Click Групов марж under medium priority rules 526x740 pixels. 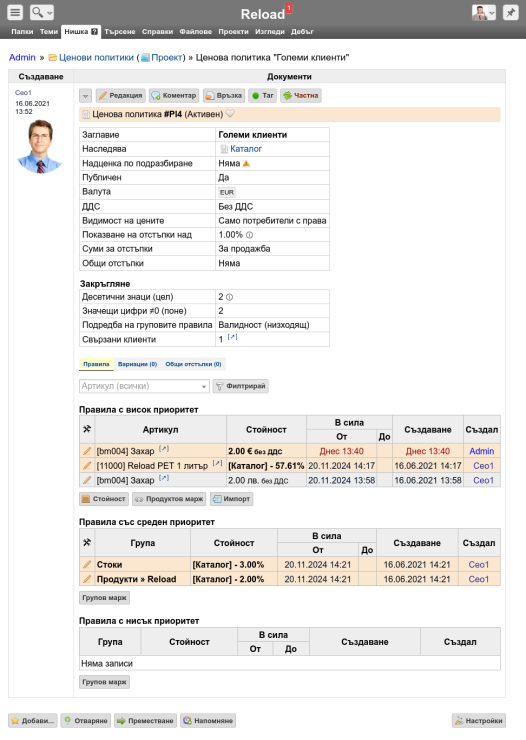point(104,598)
